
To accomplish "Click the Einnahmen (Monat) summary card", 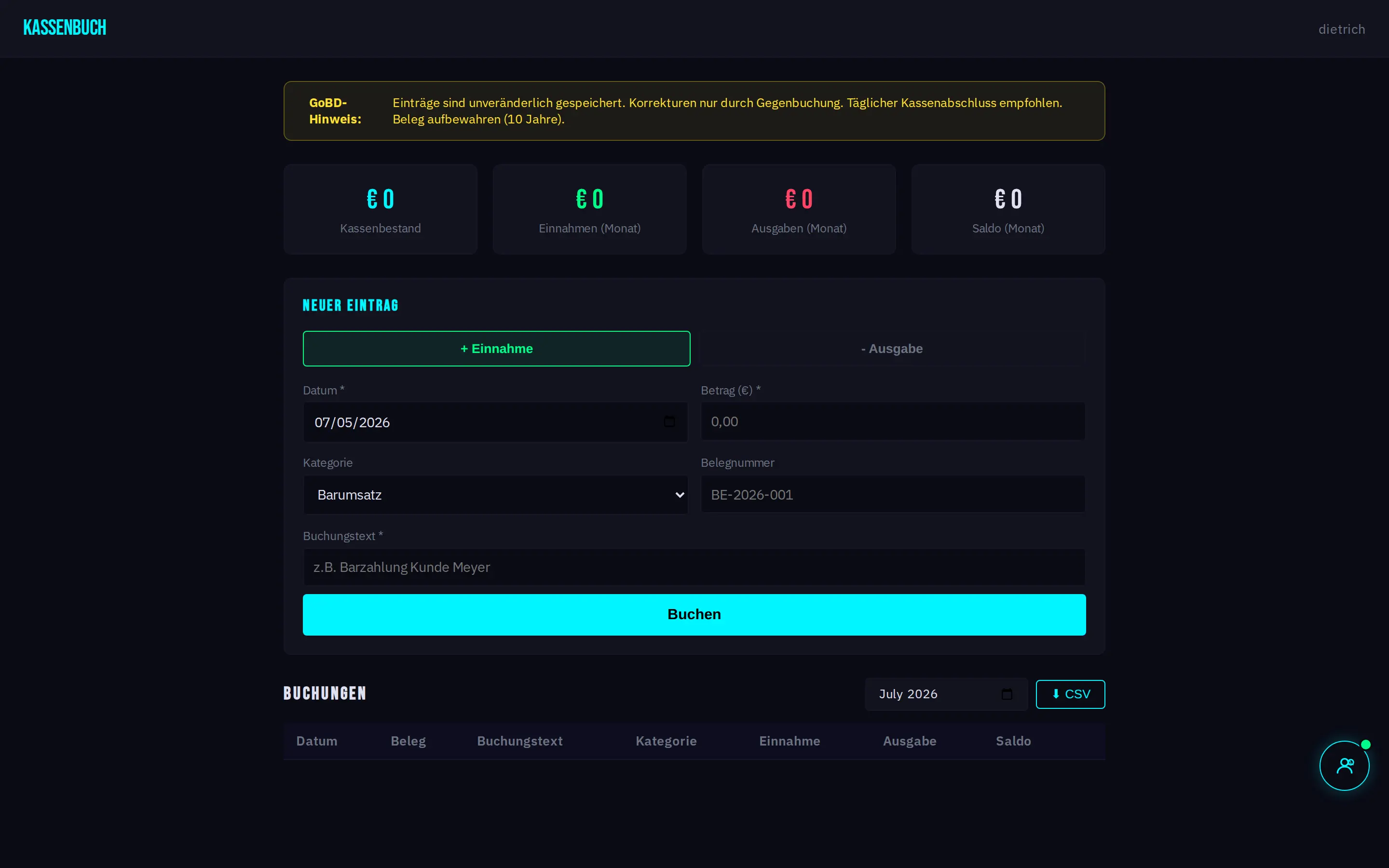I will tap(589, 210).
